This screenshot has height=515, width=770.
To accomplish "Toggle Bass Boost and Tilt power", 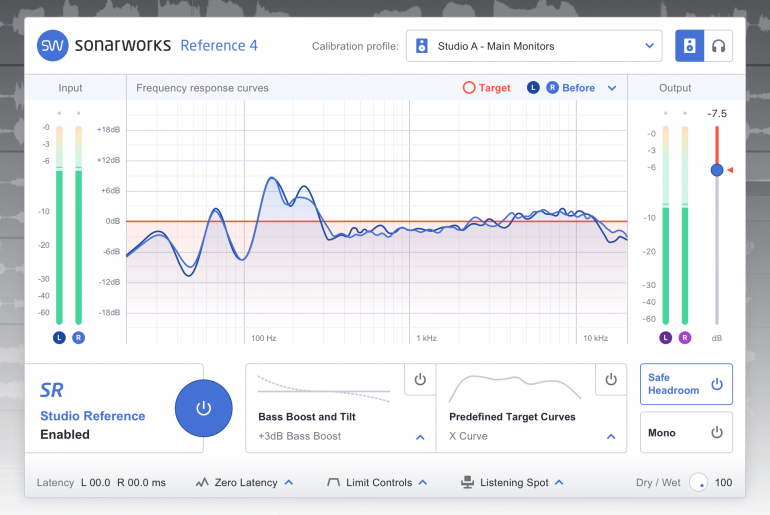I will (419, 380).
